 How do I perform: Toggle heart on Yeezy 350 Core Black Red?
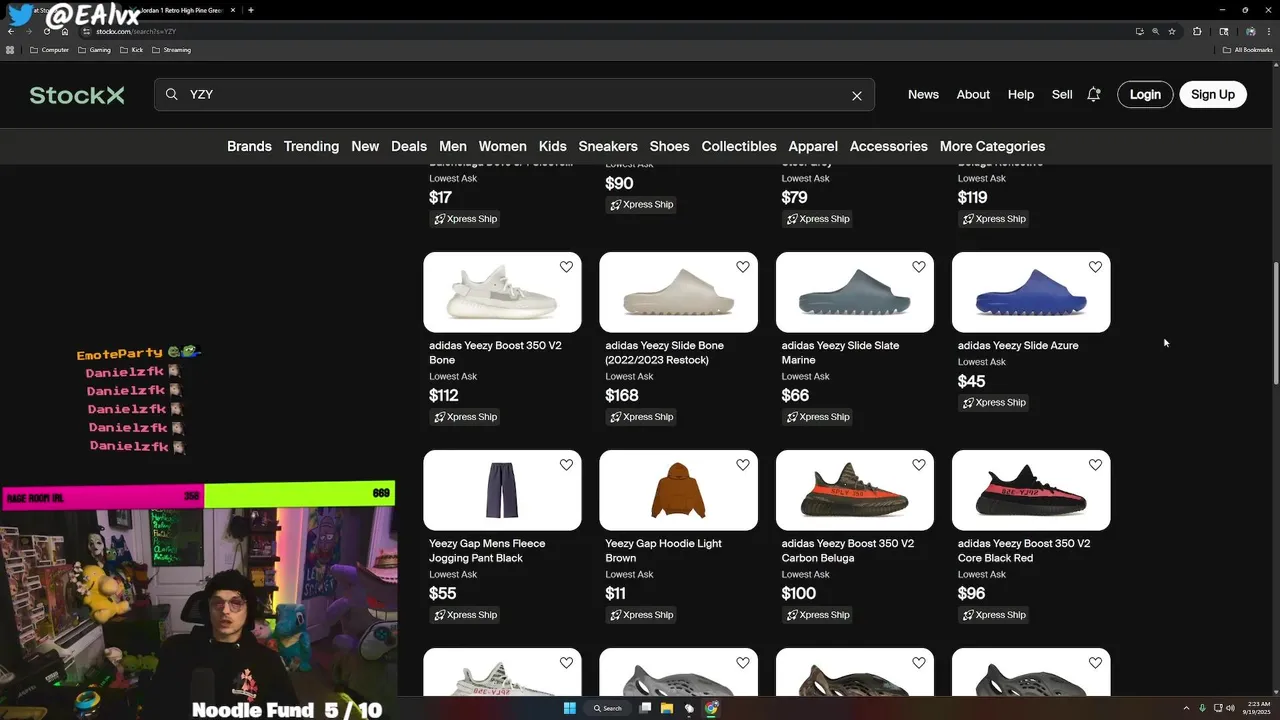click(1095, 465)
